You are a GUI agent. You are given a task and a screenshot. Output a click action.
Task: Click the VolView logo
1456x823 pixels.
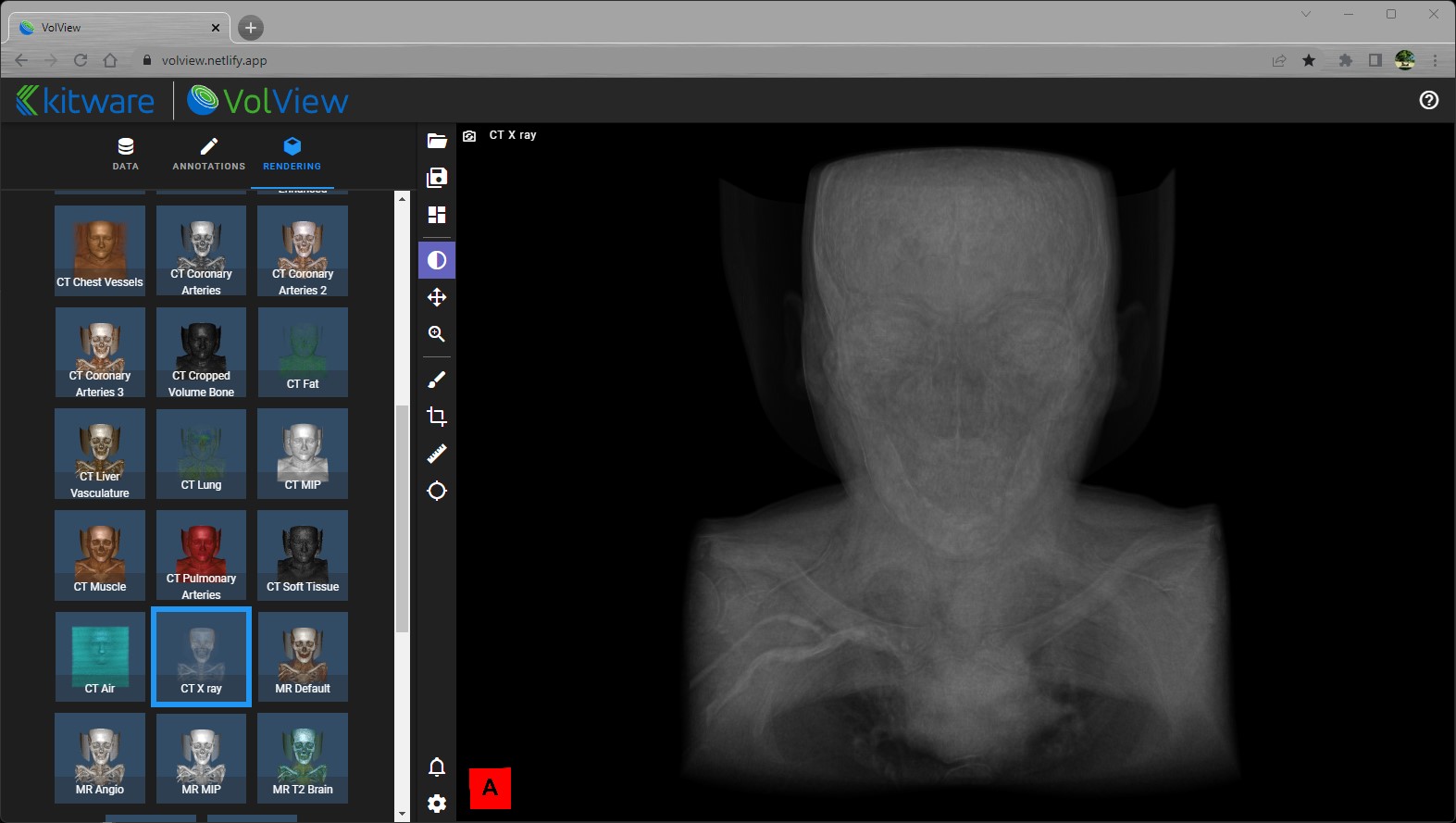(x=268, y=100)
